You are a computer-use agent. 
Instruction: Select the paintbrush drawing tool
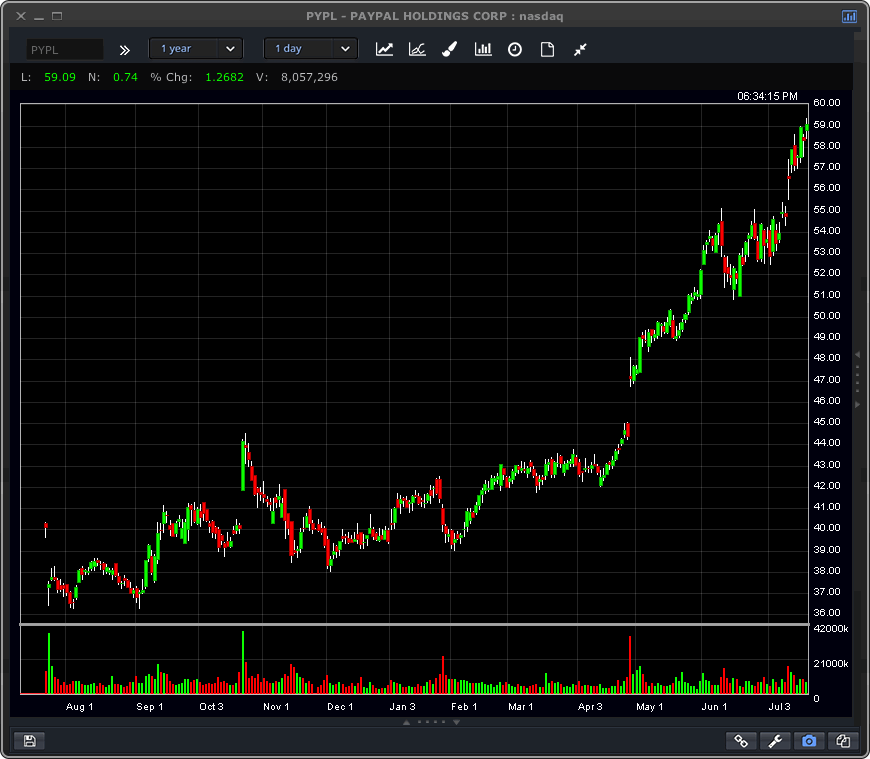pos(449,49)
